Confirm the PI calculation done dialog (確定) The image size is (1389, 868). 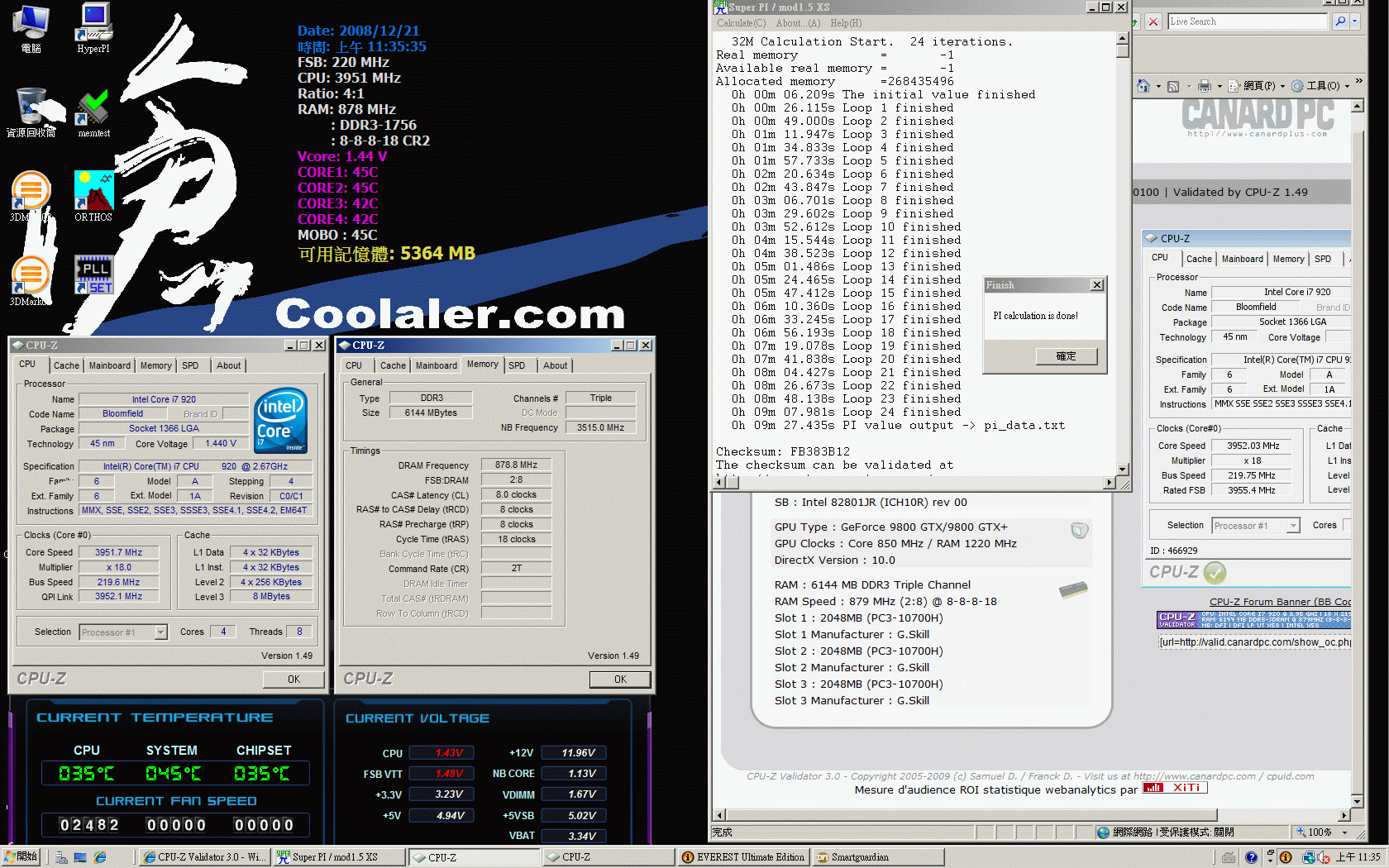tap(1067, 356)
